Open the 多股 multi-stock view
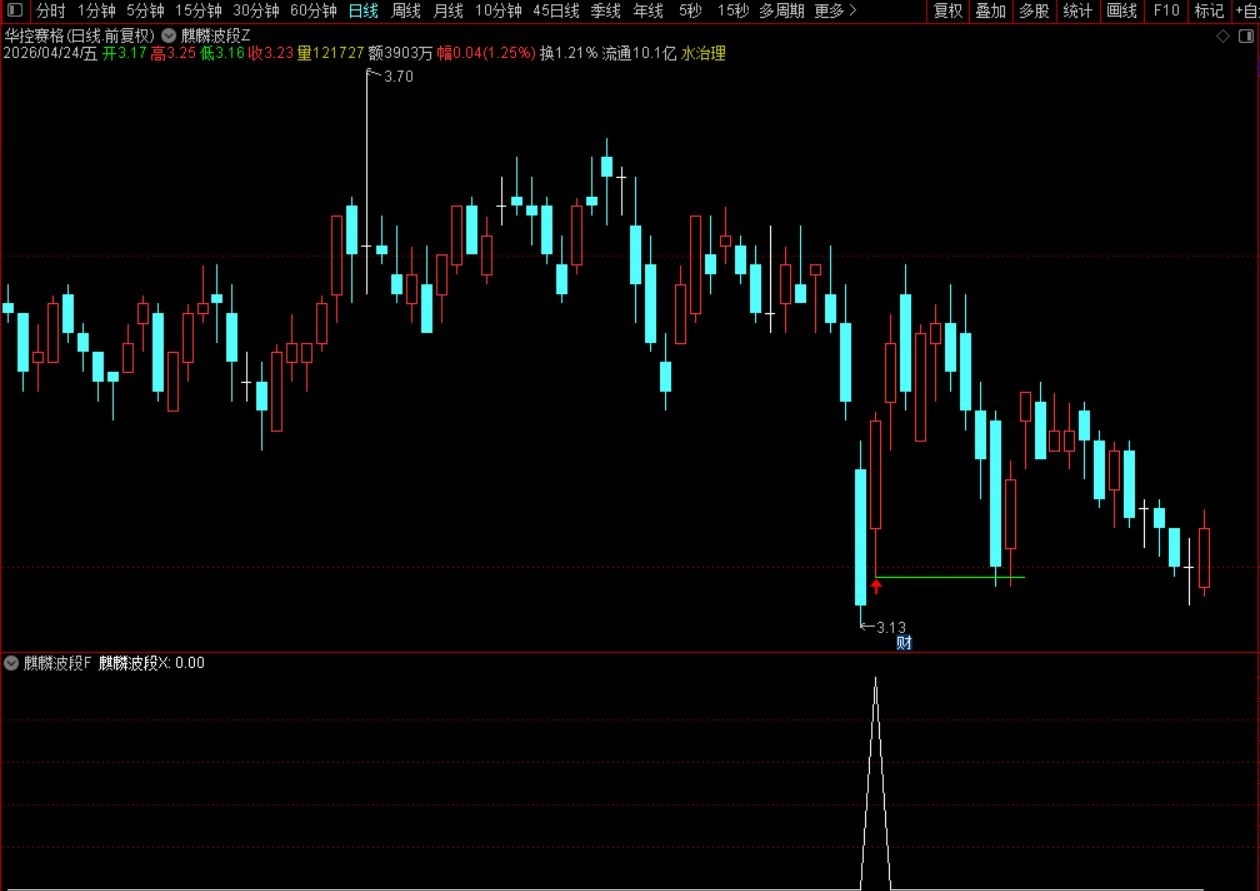1260x891 pixels. (x=1034, y=11)
